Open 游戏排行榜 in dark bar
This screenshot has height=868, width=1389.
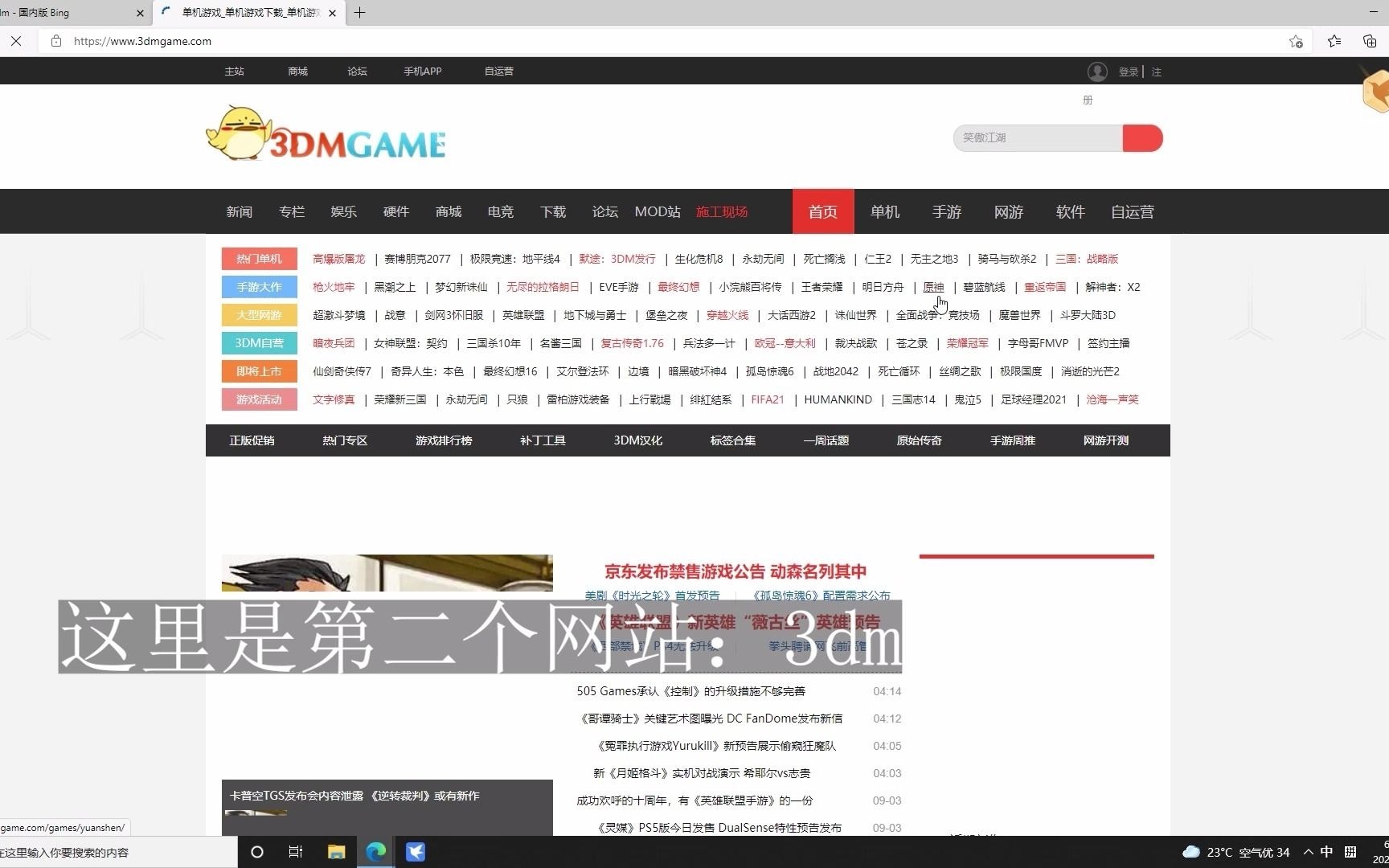point(444,440)
